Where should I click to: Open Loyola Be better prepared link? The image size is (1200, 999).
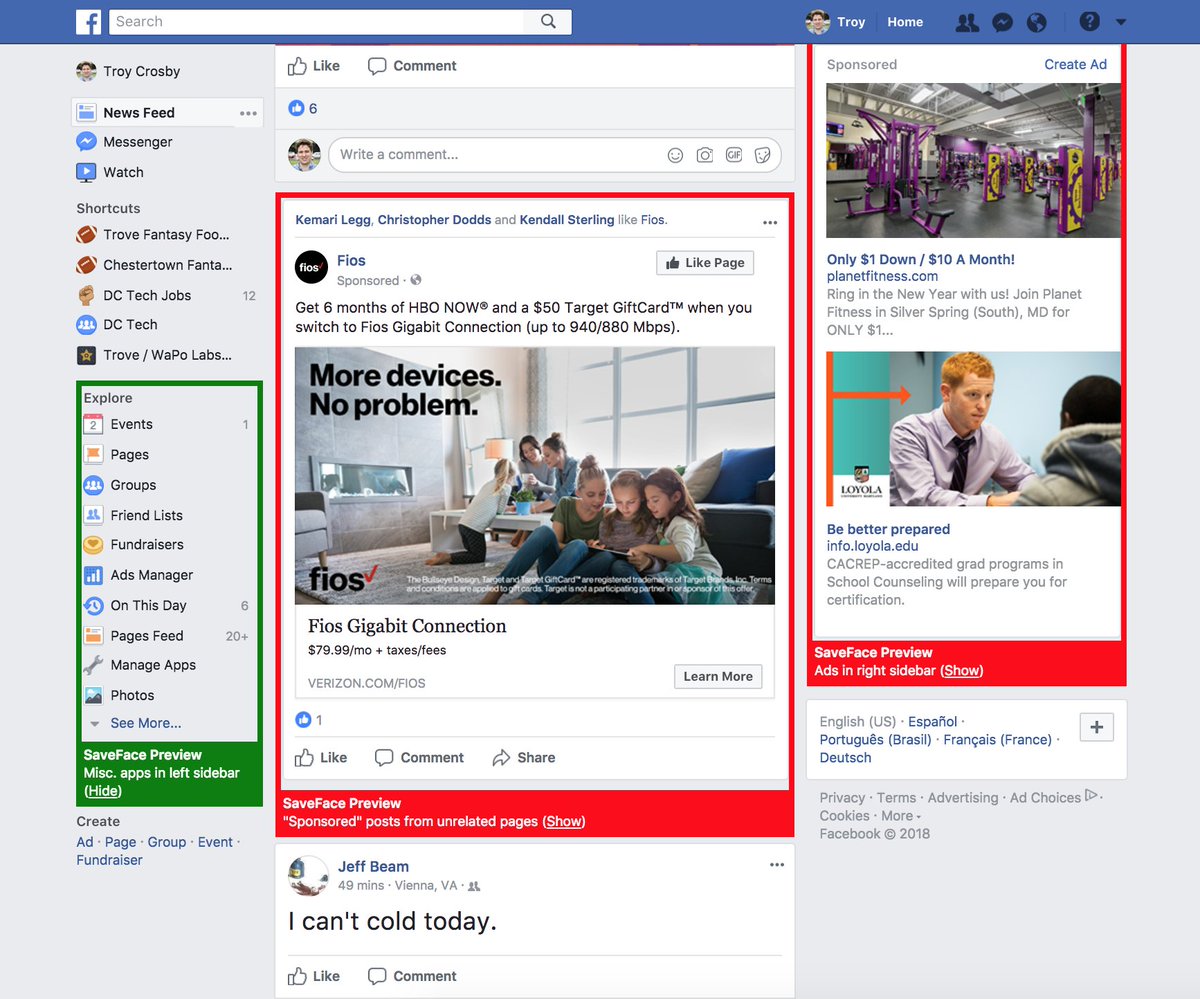[x=888, y=529]
